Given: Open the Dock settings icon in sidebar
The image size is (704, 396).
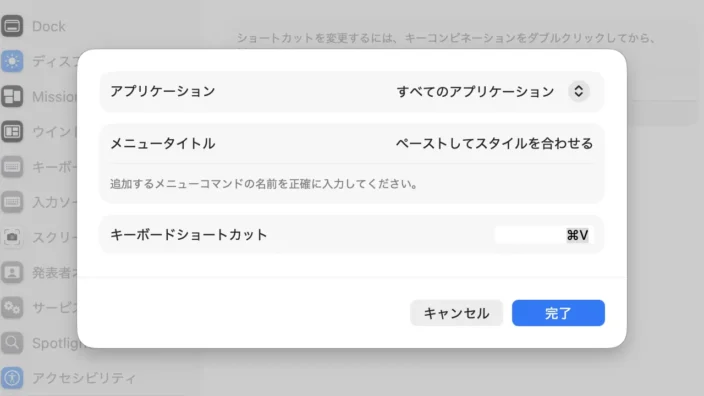Looking at the screenshot, I should tap(12, 26).
